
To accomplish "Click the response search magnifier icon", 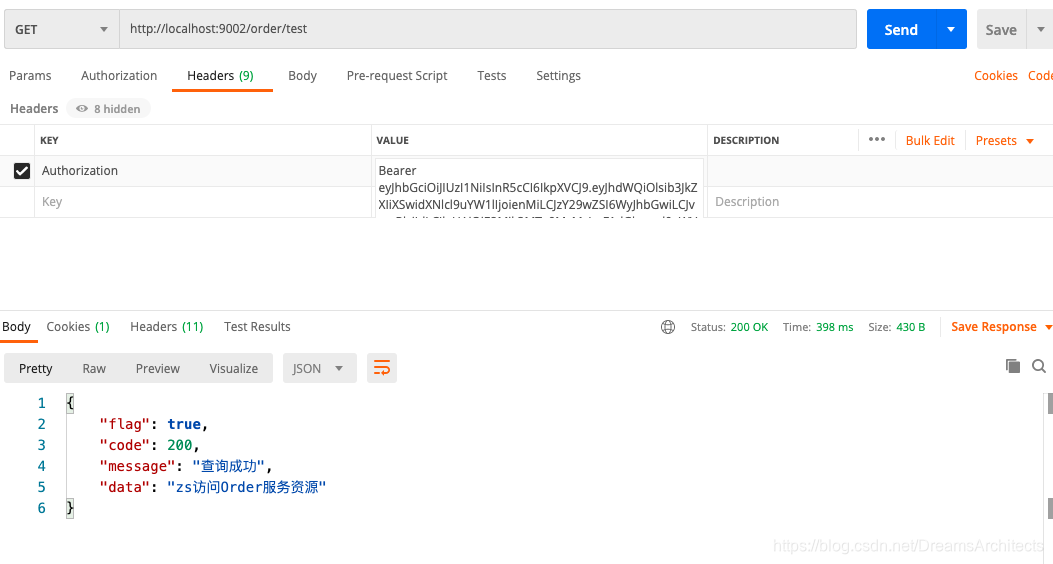I will click(x=1039, y=366).
